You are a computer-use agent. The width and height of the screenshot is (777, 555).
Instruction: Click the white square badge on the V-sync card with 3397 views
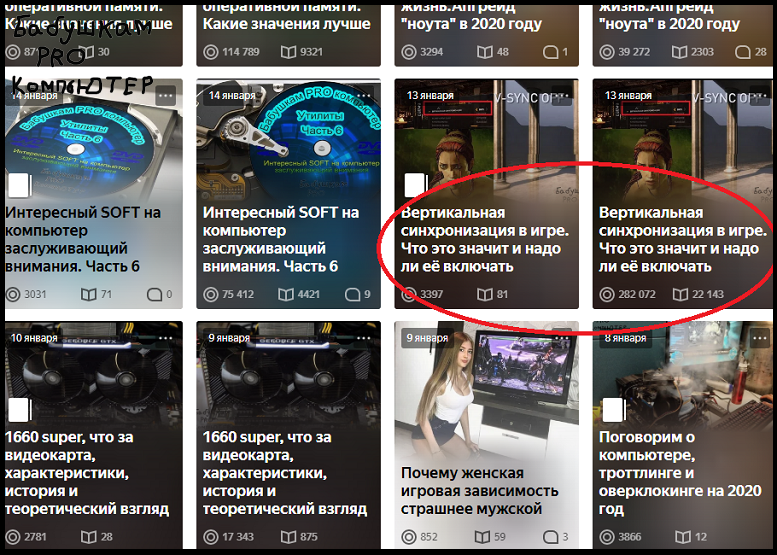[x=416, y=185]
